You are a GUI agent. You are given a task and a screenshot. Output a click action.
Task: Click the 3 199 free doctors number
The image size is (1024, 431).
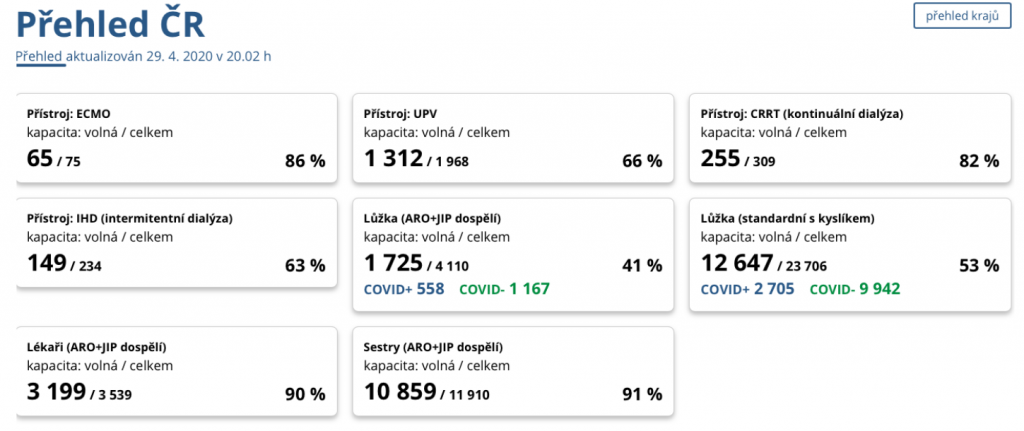(56, 392)
